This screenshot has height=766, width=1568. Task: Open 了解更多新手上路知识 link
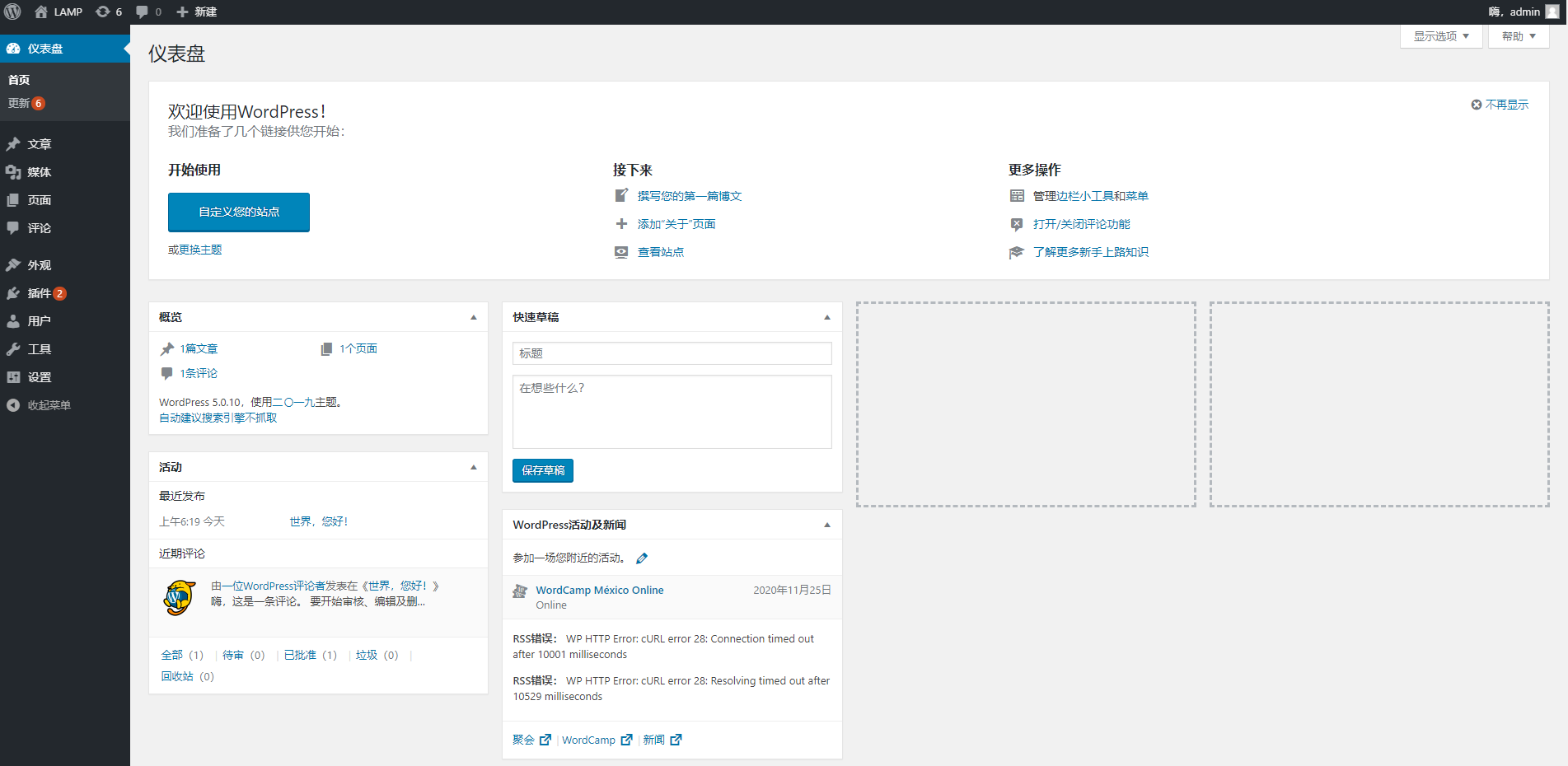pyautogui.click(x=1091, y=252)
